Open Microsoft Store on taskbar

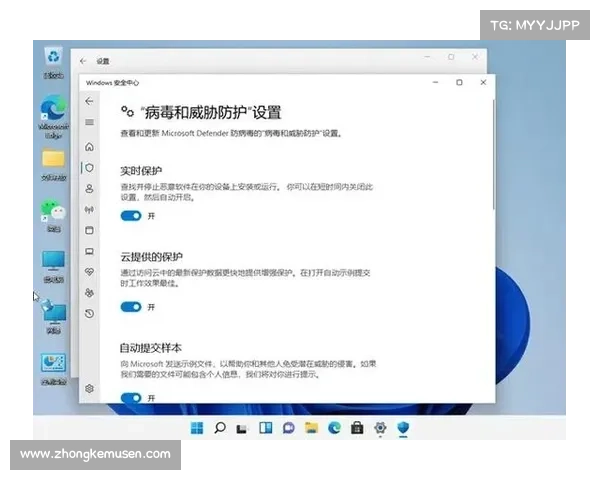(357, 428)
